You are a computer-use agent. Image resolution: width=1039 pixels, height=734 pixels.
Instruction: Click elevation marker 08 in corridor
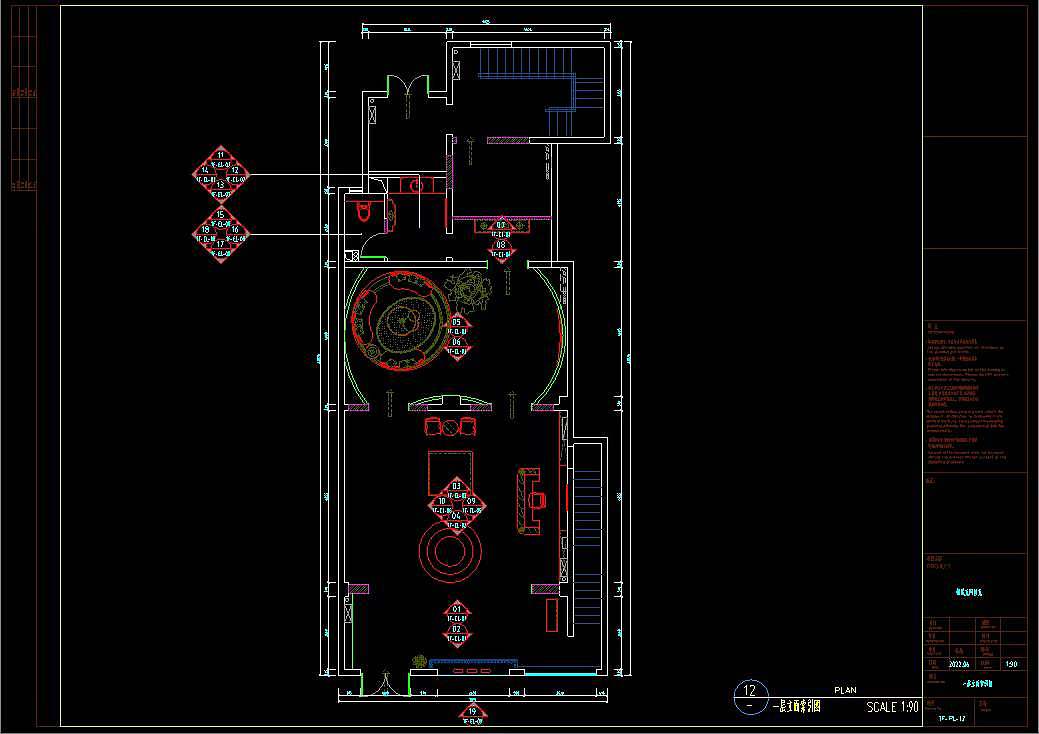(x=501, y=249)
